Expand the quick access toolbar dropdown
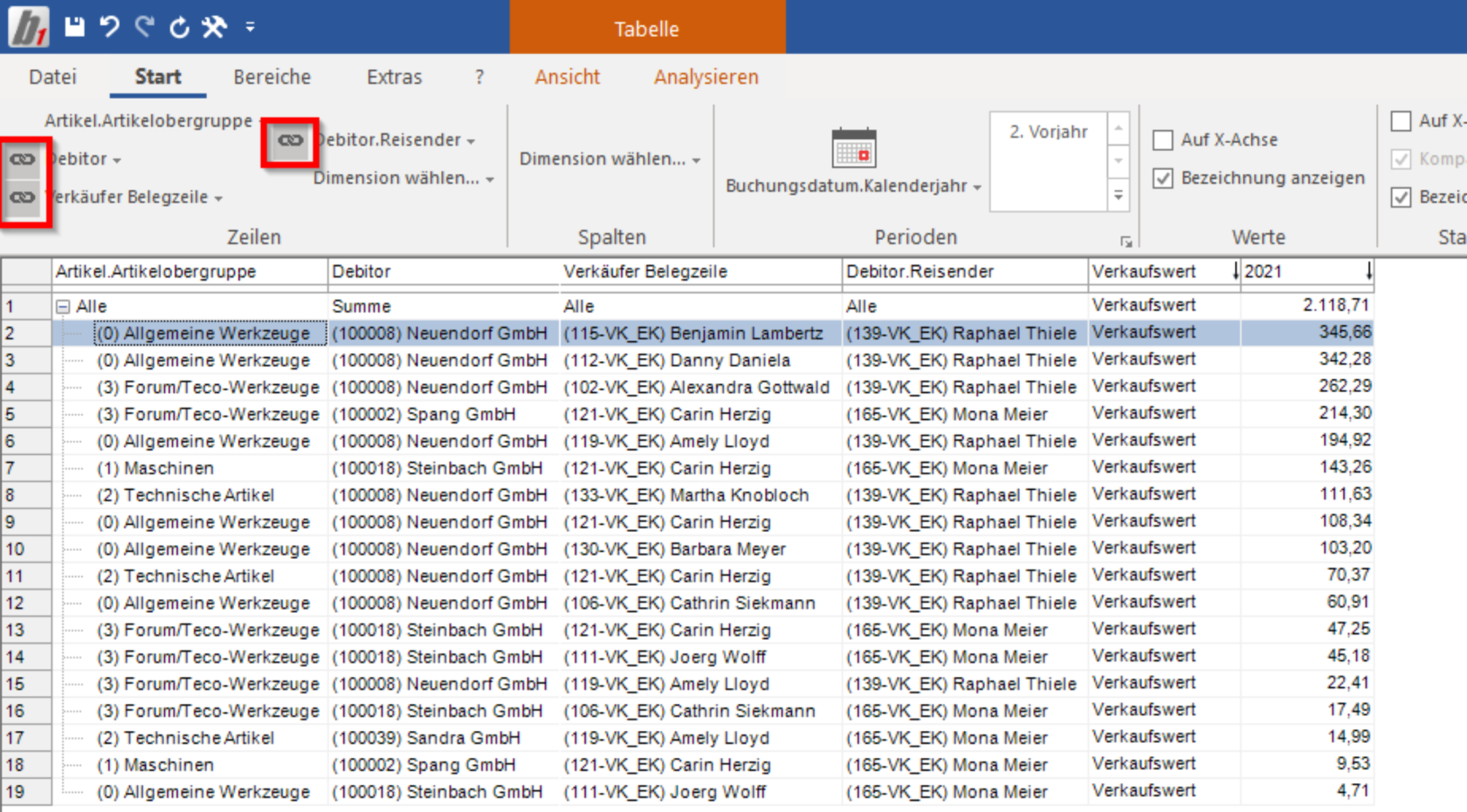 point(250,27)
